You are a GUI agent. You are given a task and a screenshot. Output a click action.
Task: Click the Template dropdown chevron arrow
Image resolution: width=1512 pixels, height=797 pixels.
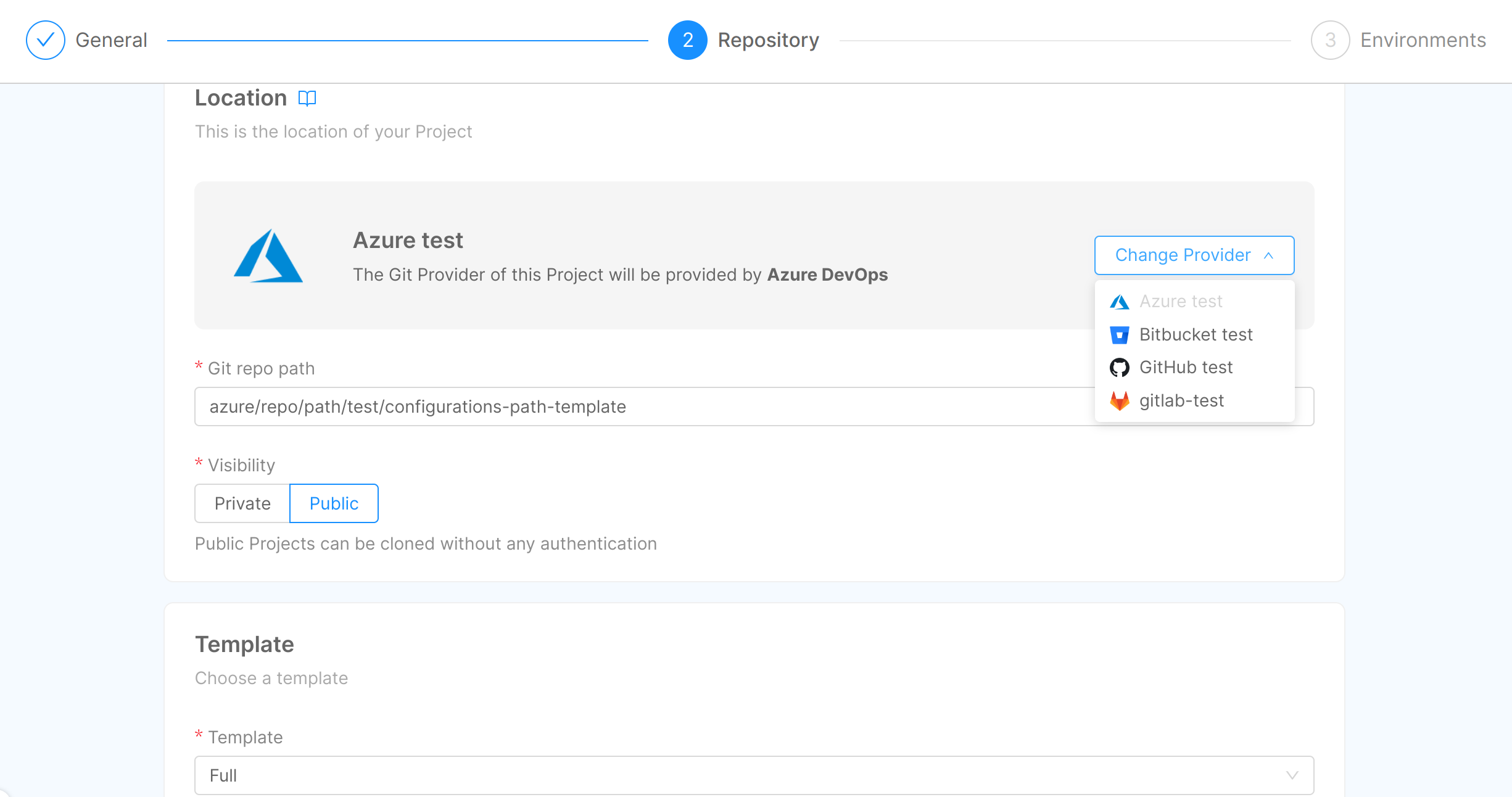click(x=1292, y=775)
